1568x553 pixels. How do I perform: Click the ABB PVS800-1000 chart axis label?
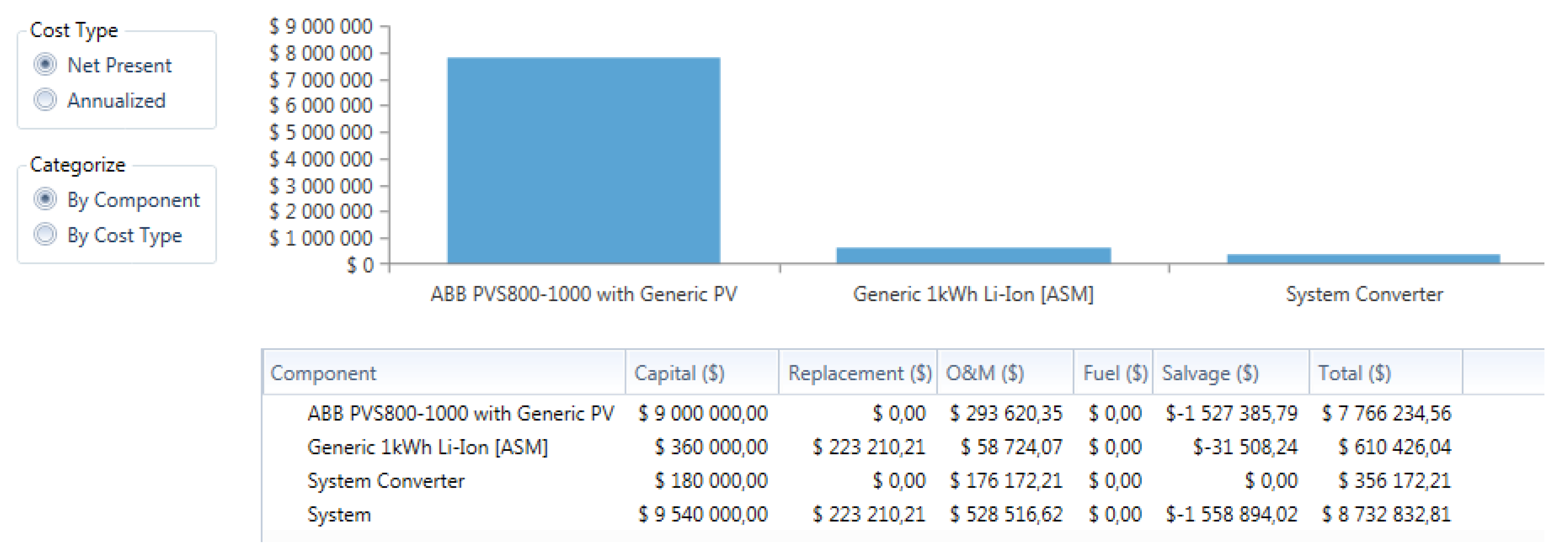(x=583, y=295)
